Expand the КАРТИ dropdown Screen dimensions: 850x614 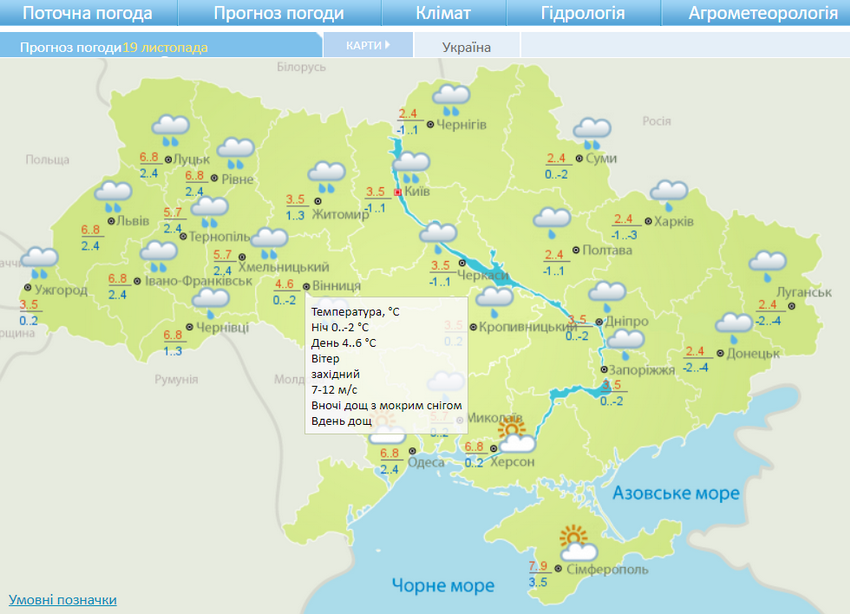367,46
